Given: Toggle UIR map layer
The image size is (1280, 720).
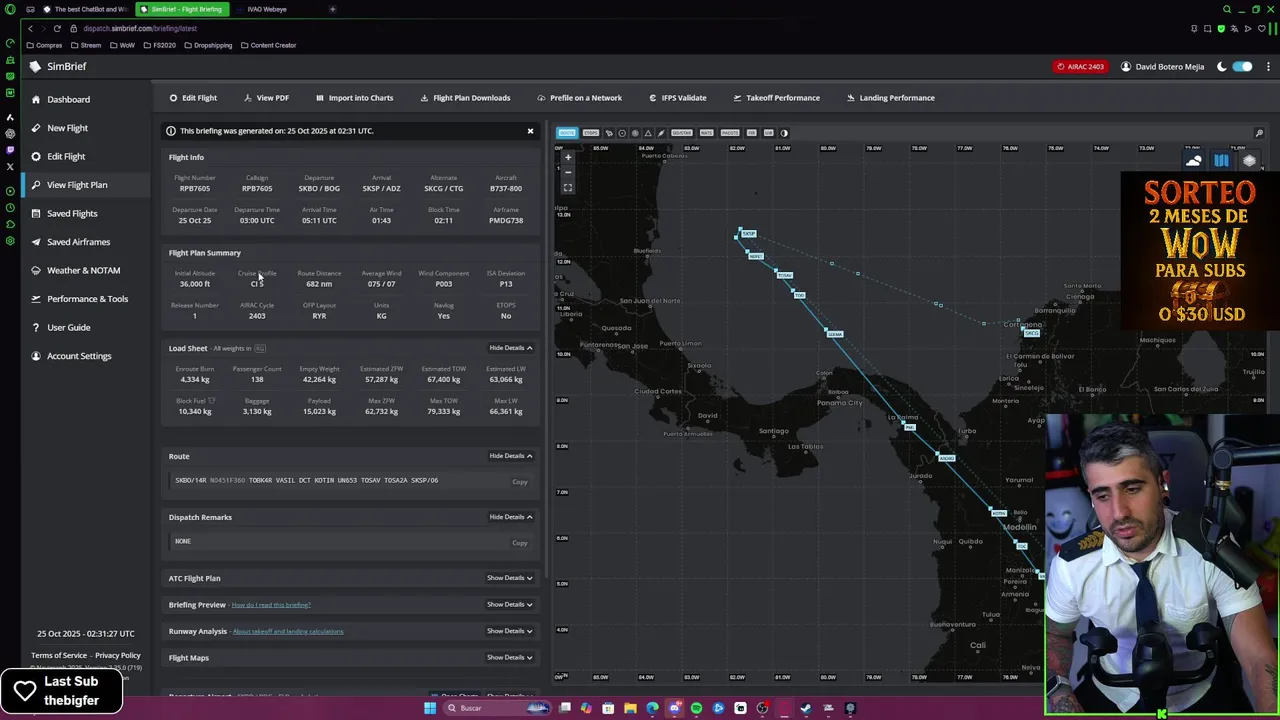Looking at the screenshot, I should (768, 133).
